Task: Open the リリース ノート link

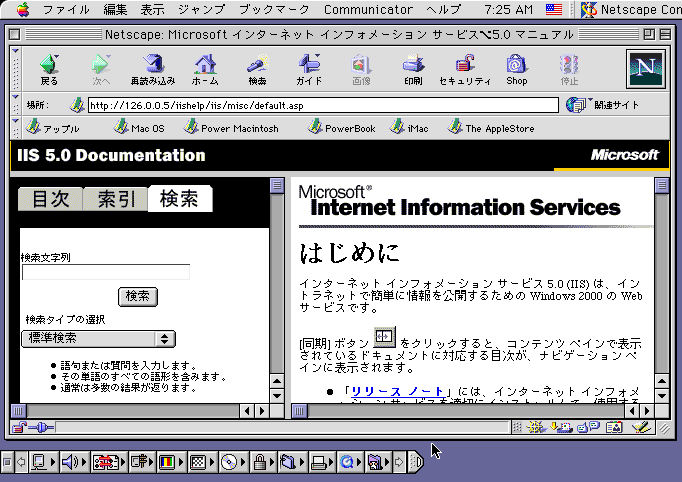Action: [x=397, y=391]
